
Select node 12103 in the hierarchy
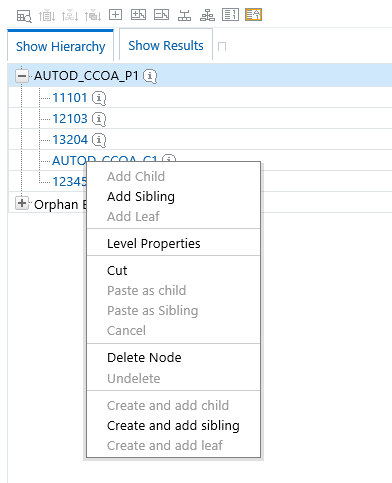tap(70, 119)
